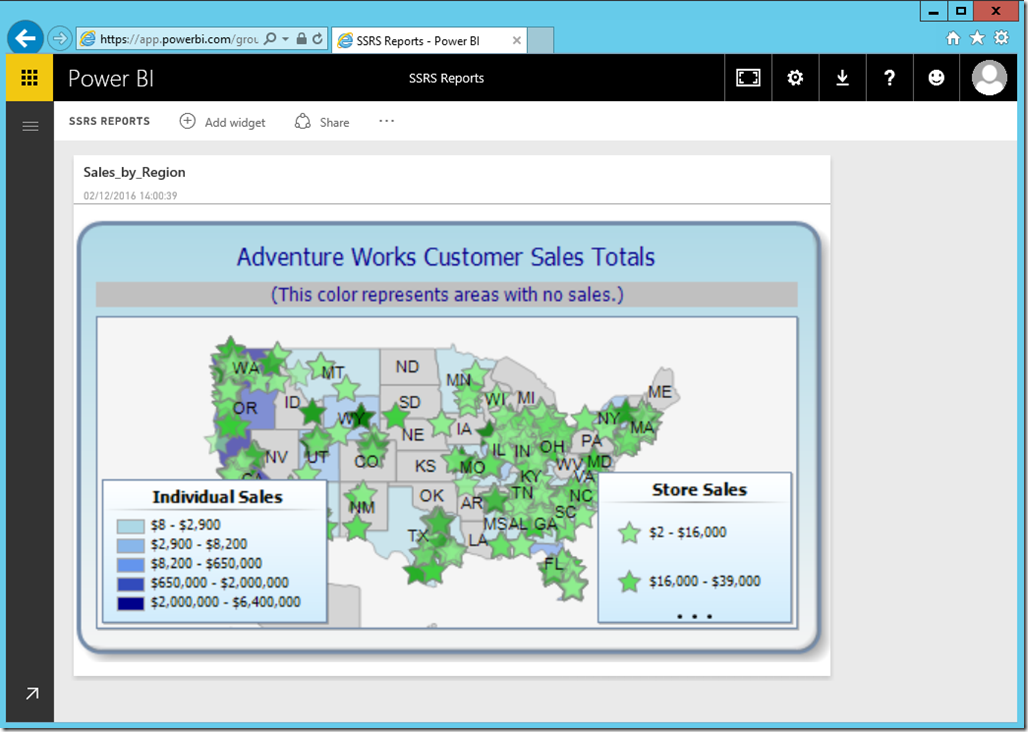
Task: Enter full screen mode icon
Action: 748,78
